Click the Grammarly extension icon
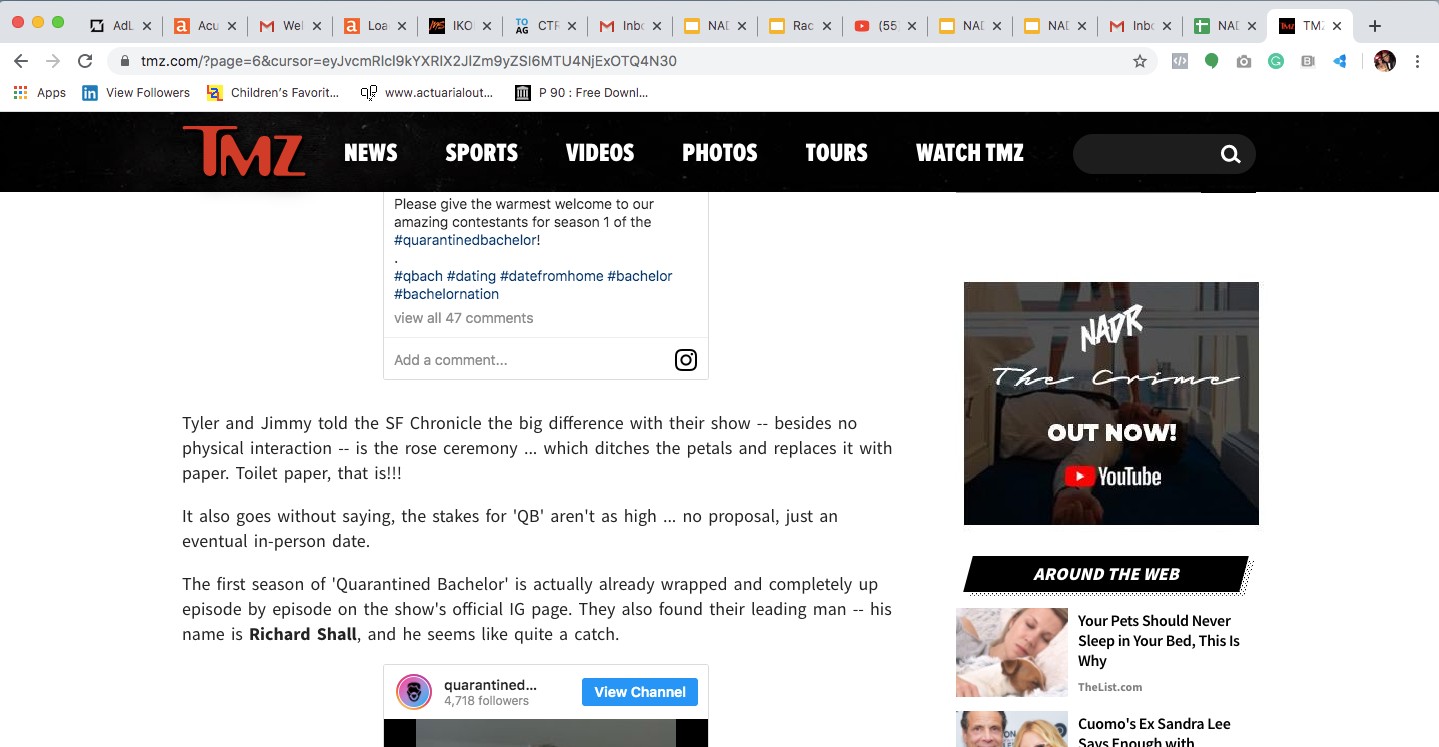This screenshot has height=747, width=1439. click(x=1276, y=61)
